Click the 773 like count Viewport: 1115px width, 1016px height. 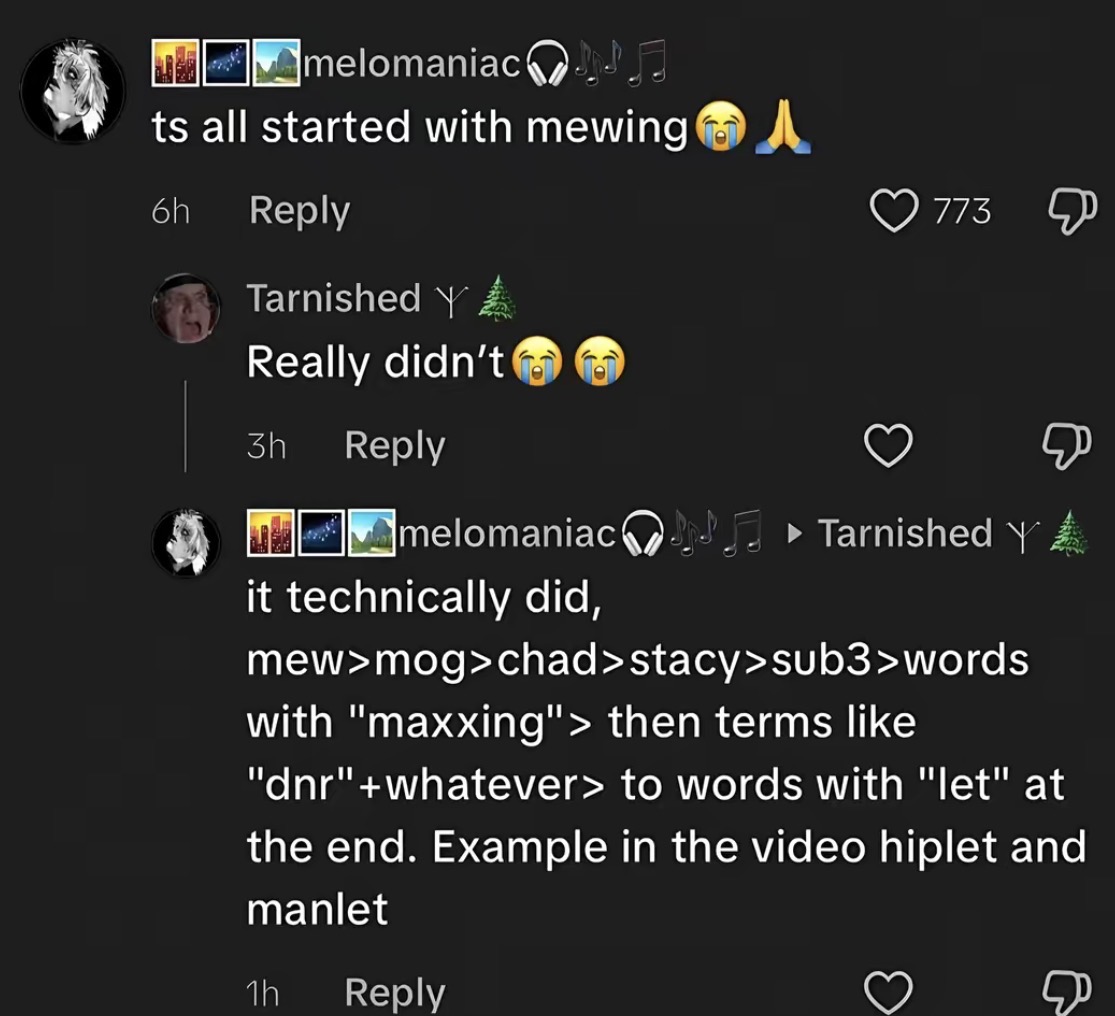(962, 212)
